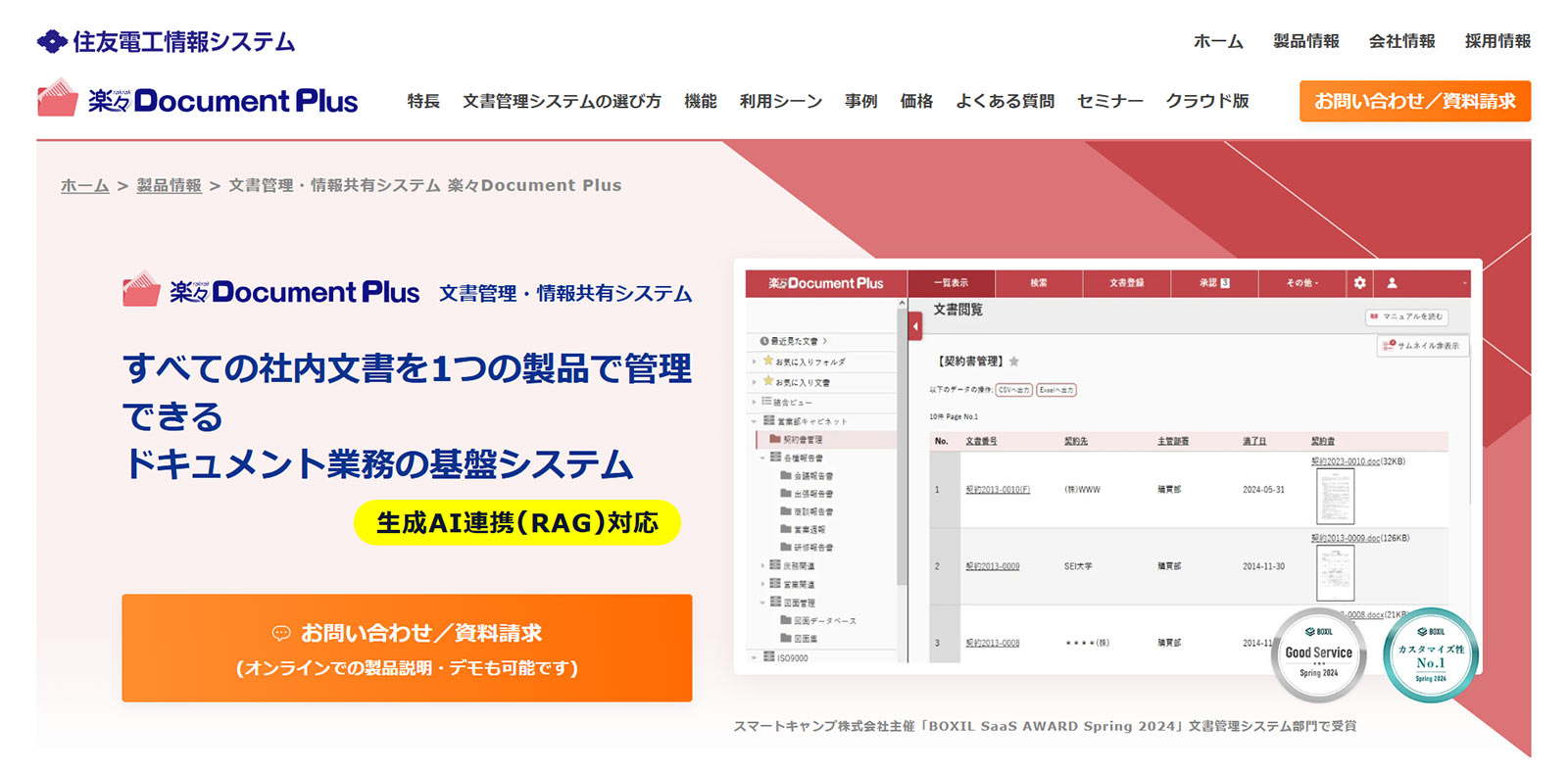This screenshot has width=1568, height=773.
Task: Go to 文書管理システムの選び方 menu item
Action: click(562, 101)
